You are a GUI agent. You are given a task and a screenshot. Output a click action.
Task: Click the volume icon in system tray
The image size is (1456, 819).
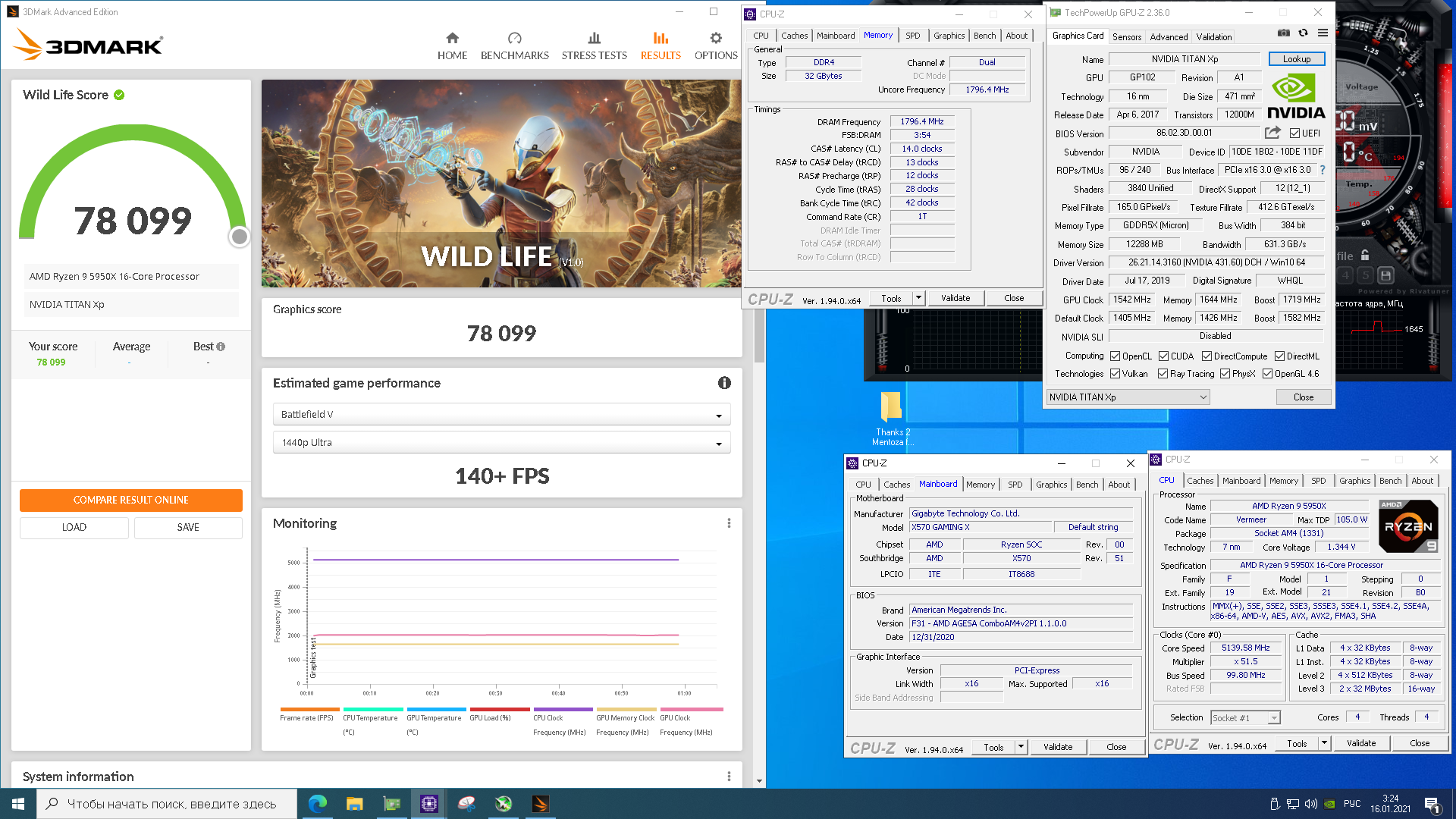(1310, 804)
